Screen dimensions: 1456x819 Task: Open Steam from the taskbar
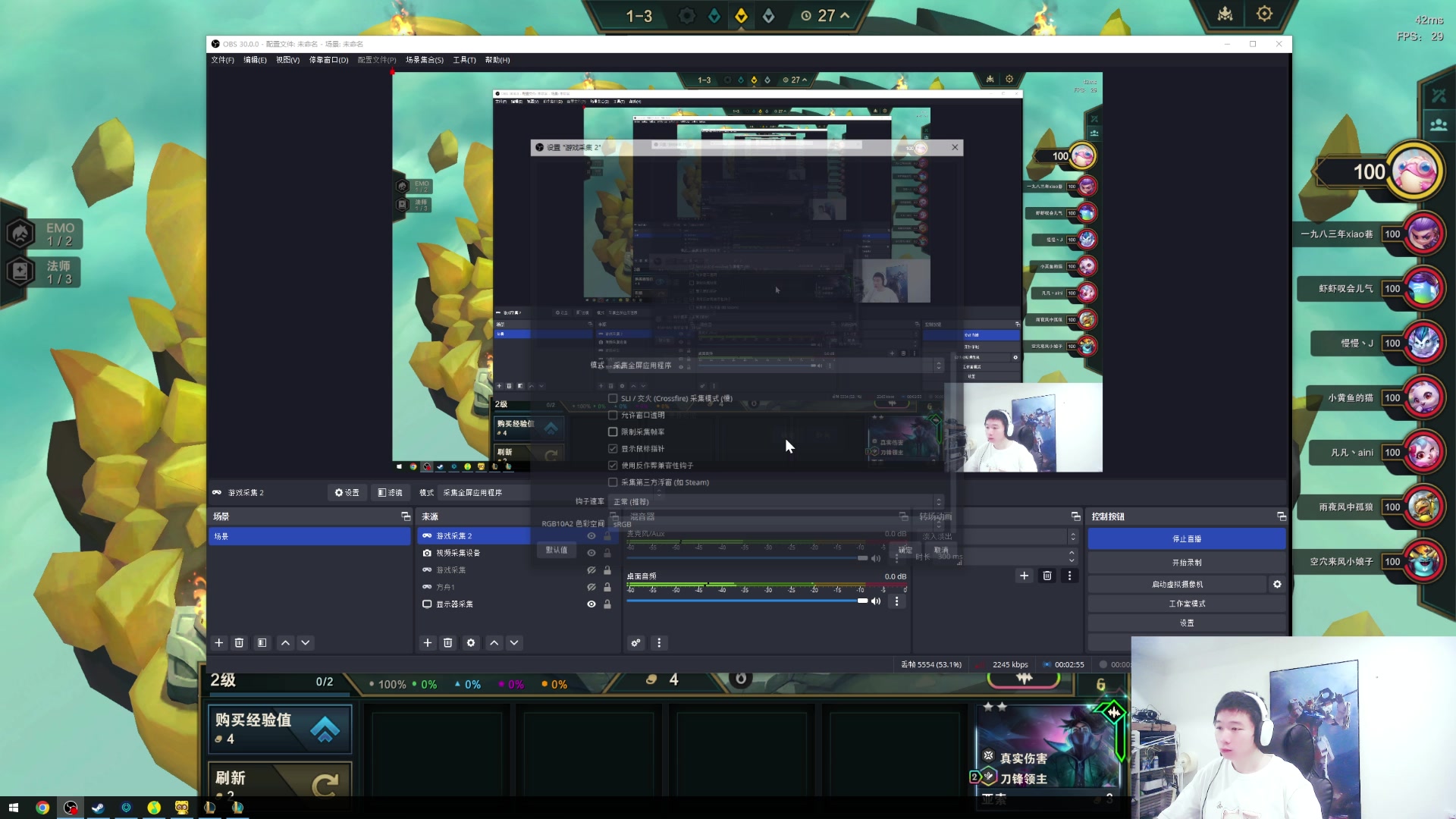[99, 808]
